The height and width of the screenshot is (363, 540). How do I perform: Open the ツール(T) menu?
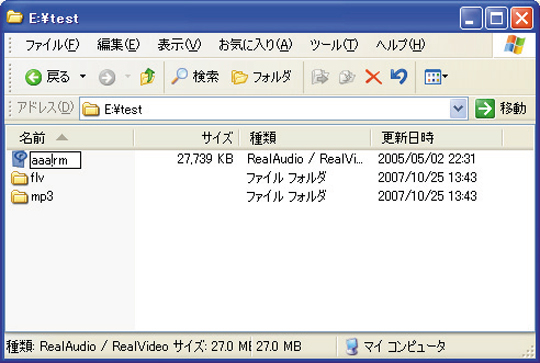(334, 45)
